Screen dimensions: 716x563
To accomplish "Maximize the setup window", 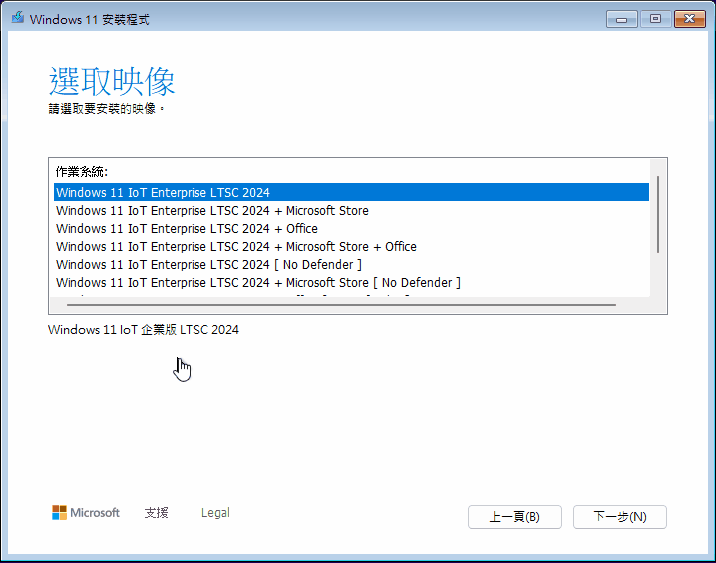I will click(655, 19).
